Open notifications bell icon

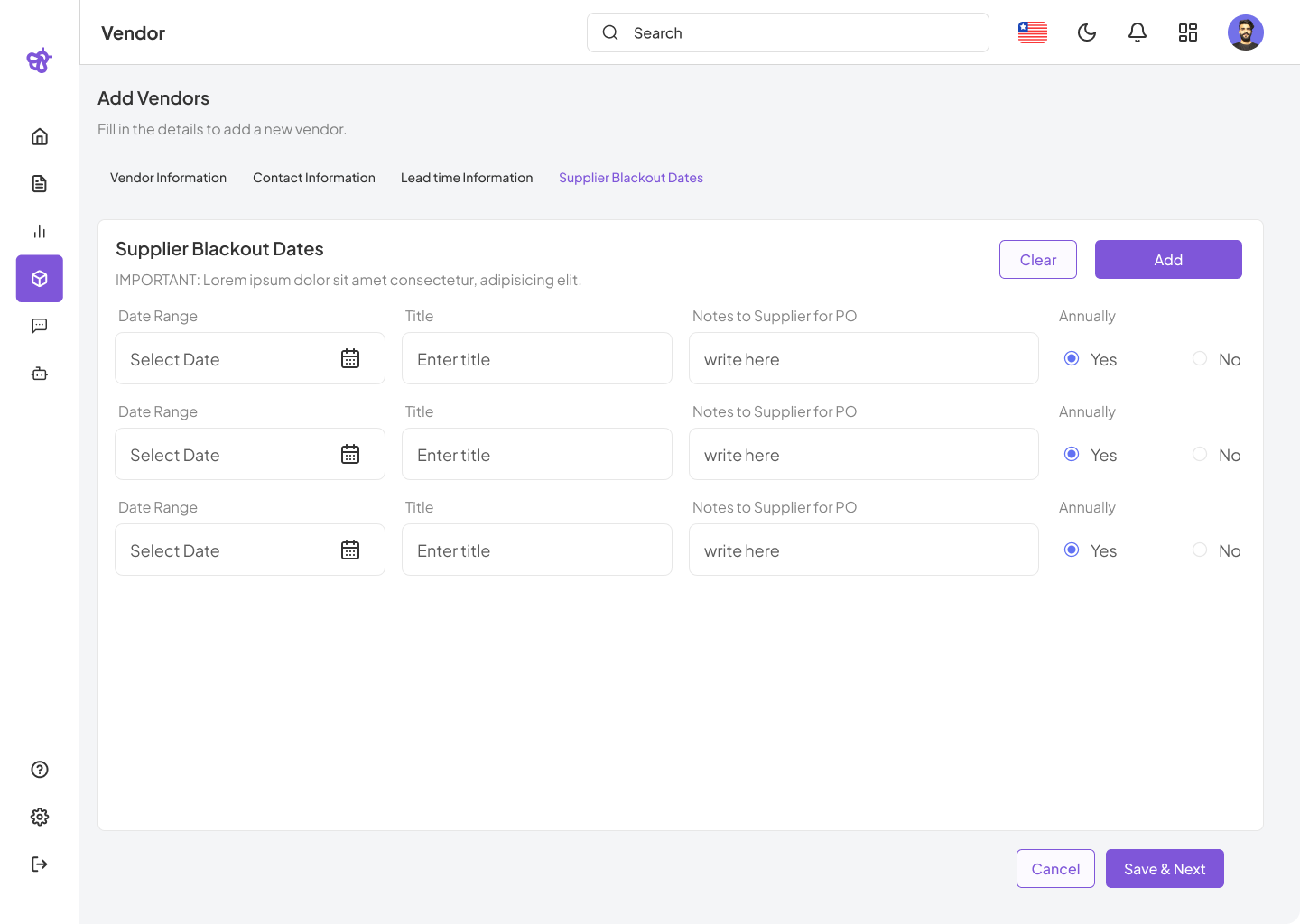(x=1137, y=33)
